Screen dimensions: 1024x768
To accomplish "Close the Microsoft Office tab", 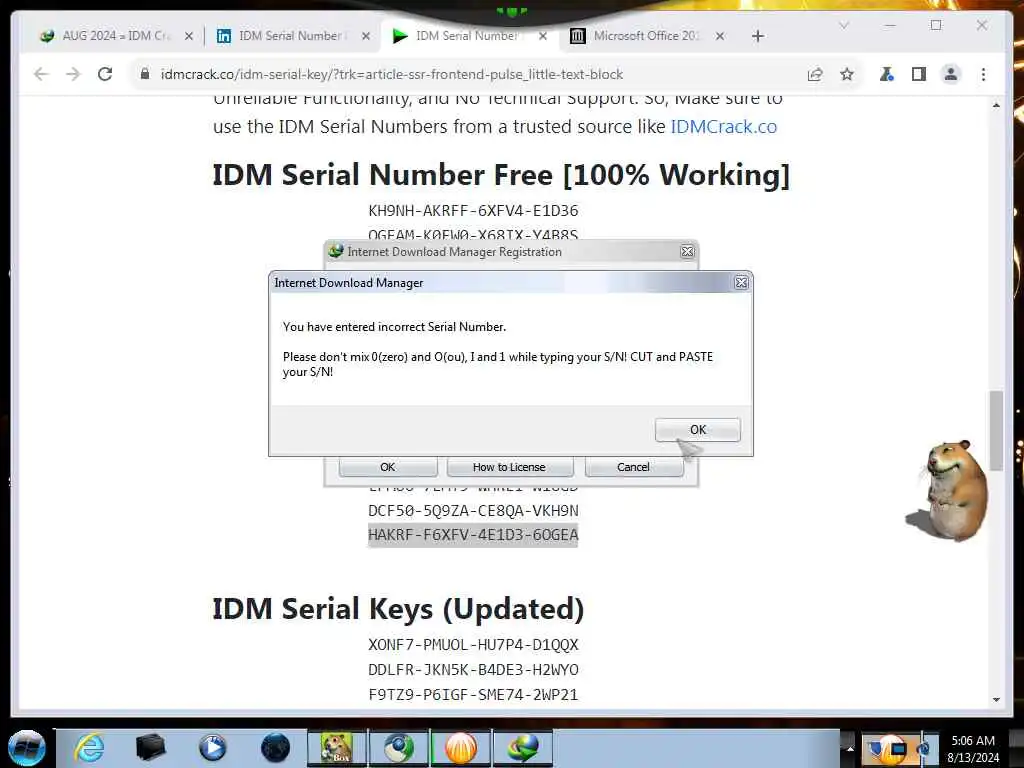I will (x=720, y=36).
